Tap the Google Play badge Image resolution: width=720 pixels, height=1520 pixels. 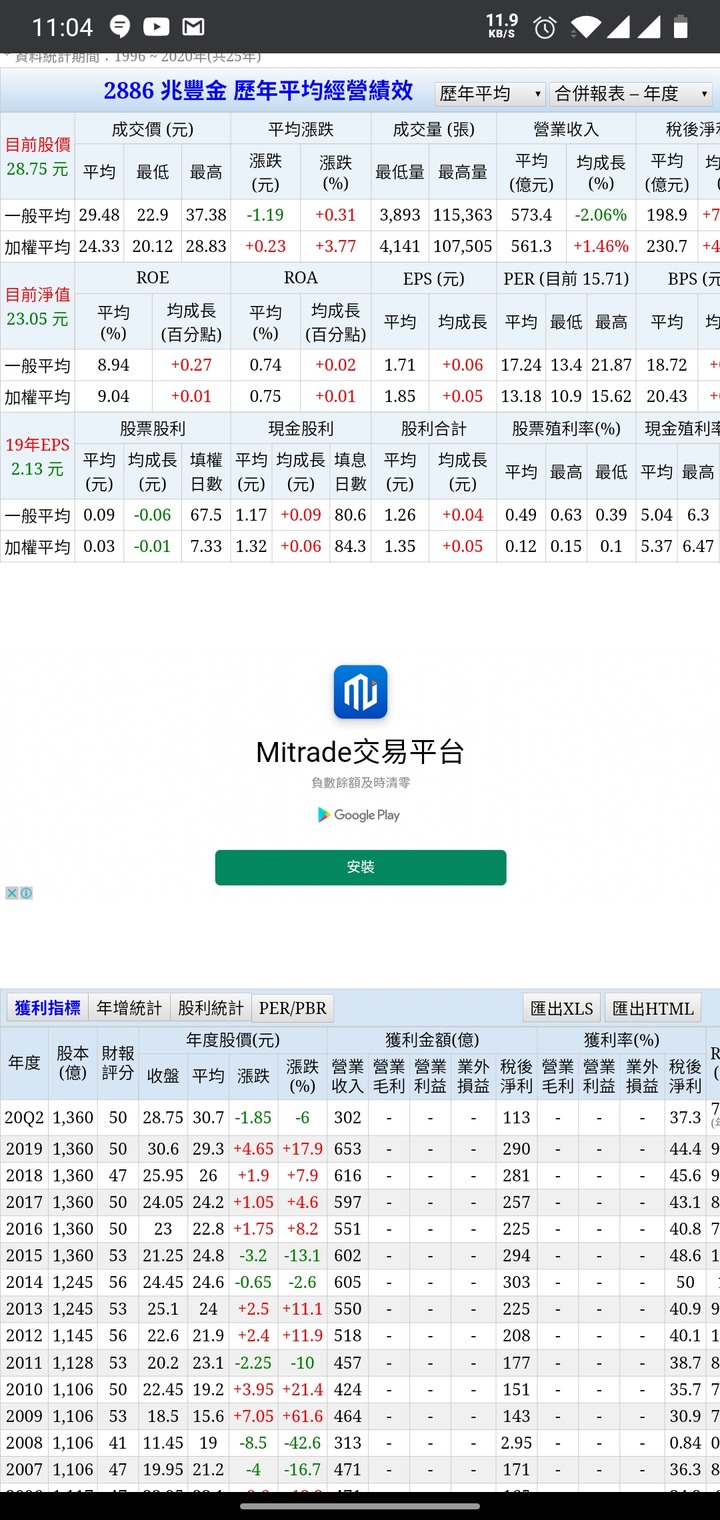(x=359, y=815)
